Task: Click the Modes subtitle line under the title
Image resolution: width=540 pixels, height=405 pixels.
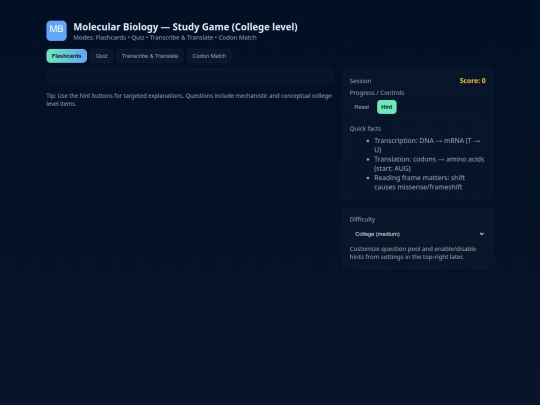Action: [x=165, y=38]
